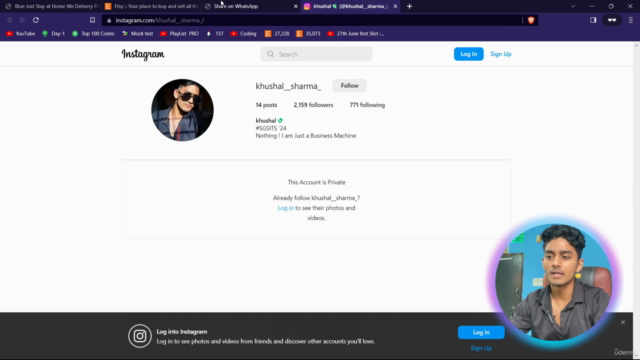Image resolution: width=640 pixels, height=360 pixels.
Task: Open khushal's profile picture
Action: tap(182, 110)
